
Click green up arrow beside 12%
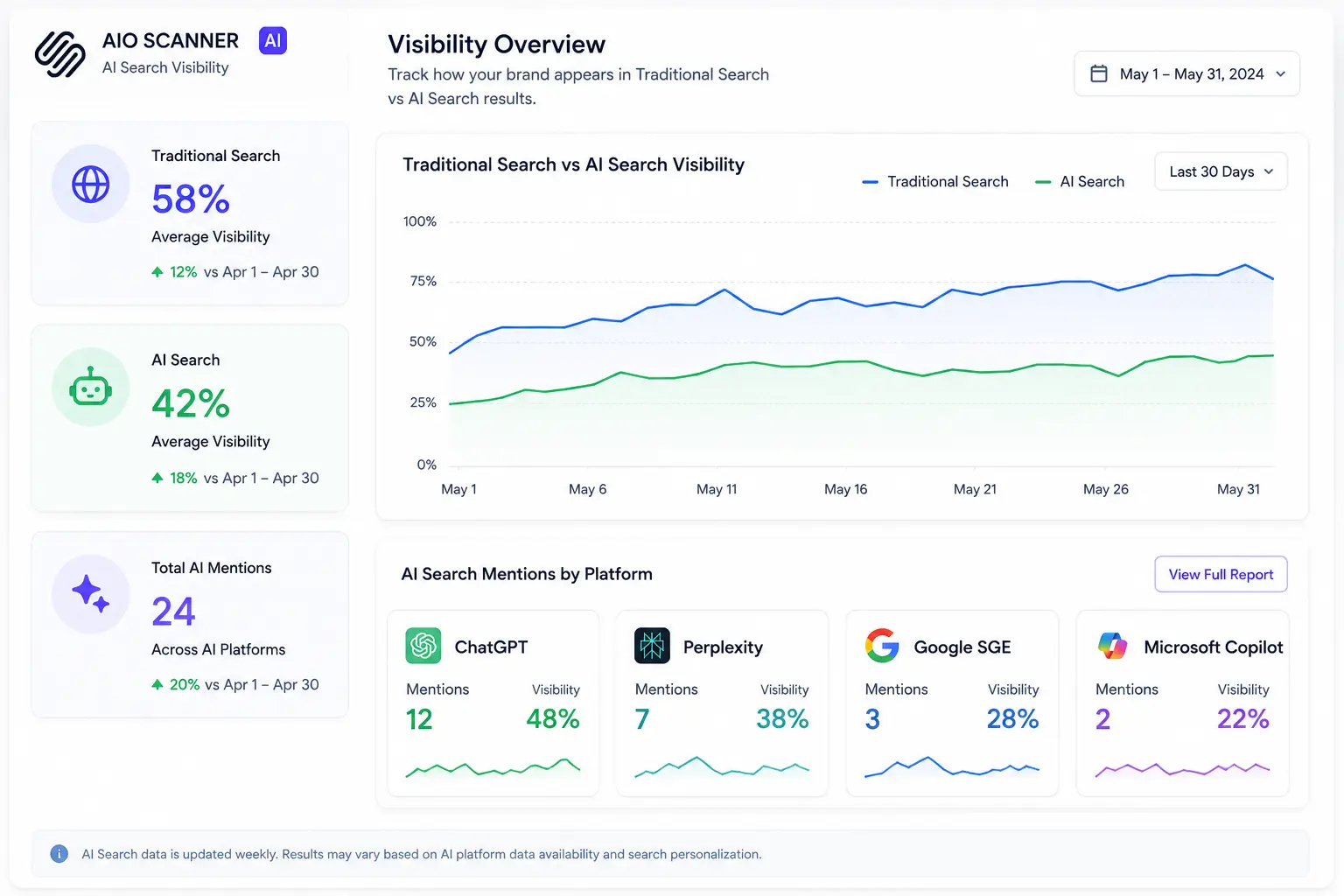tap(157, 272)
